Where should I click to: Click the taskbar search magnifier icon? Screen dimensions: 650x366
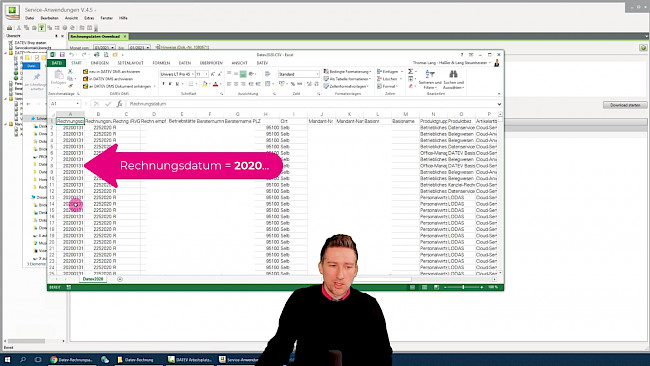pyautogui.click(x=23, y=359)
